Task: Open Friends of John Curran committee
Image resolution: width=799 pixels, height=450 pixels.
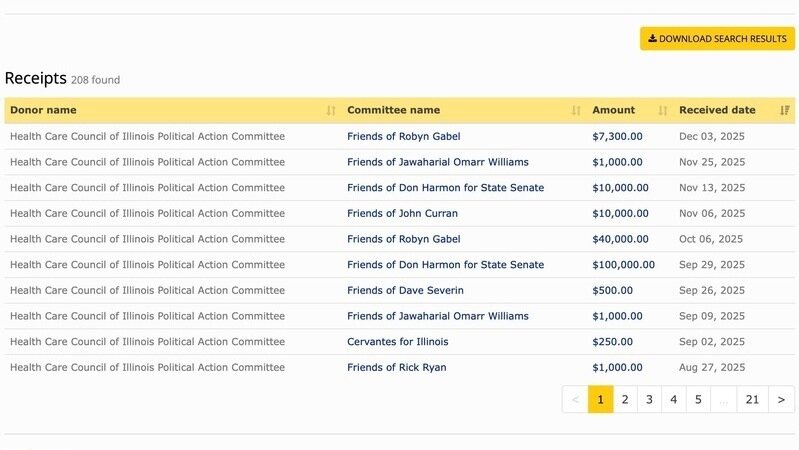Action: click(x=402, y=213)
